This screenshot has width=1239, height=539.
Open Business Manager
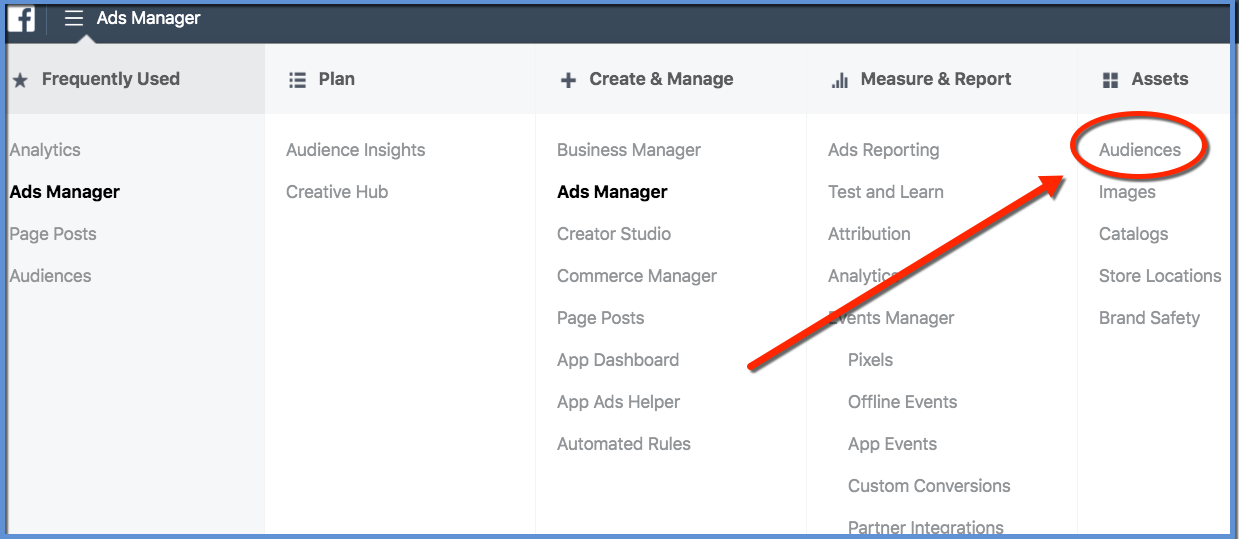pyautogui.click(x=629, y=150)
